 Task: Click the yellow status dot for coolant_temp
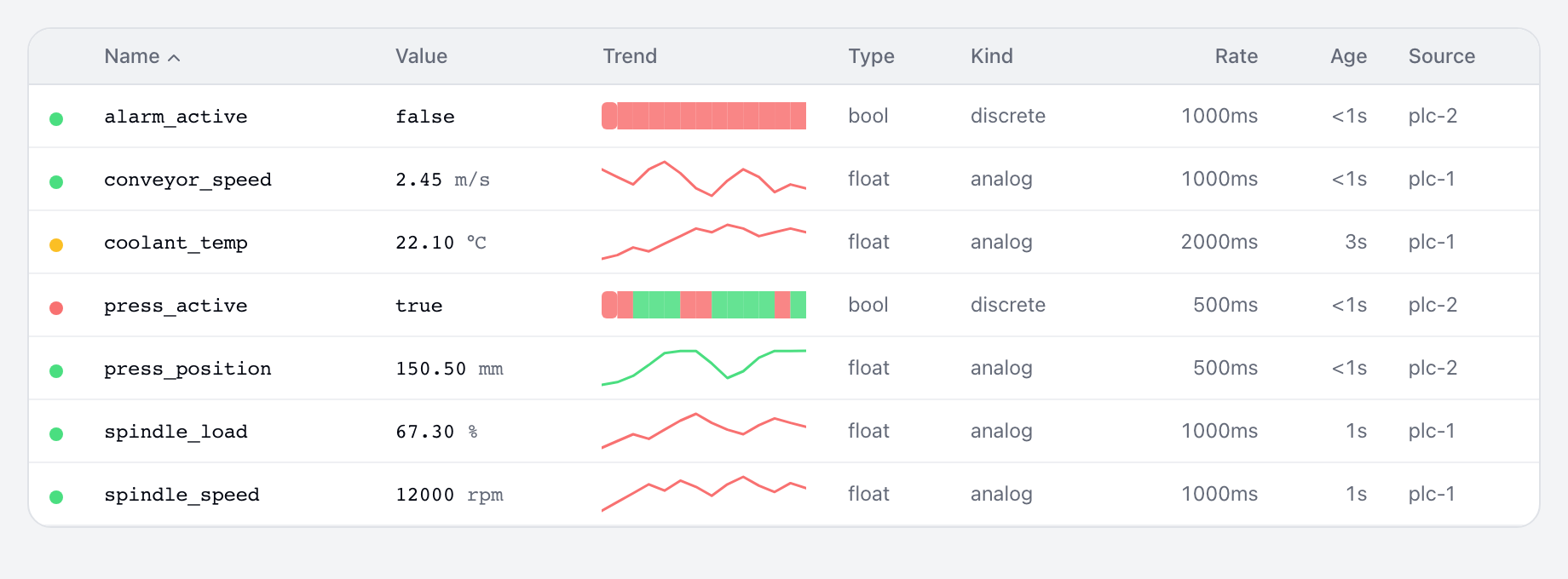(56, 245)
